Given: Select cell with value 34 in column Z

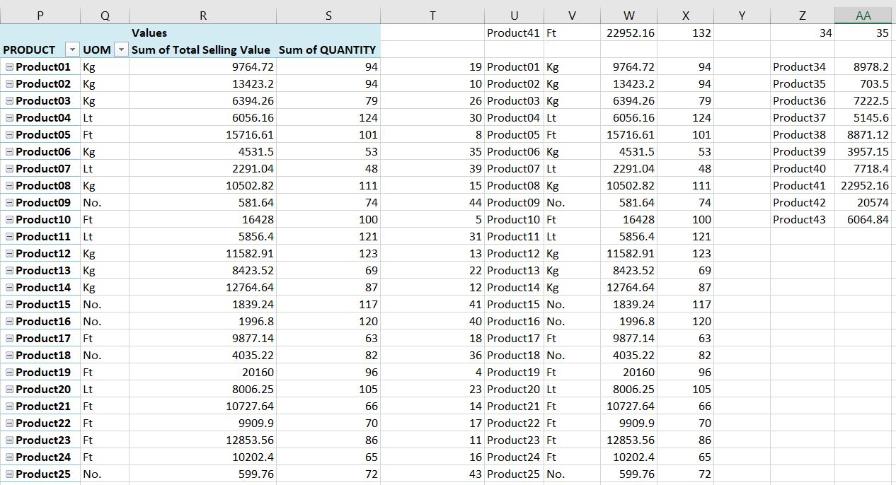Looking at the screenshot, I should [802, 33].
